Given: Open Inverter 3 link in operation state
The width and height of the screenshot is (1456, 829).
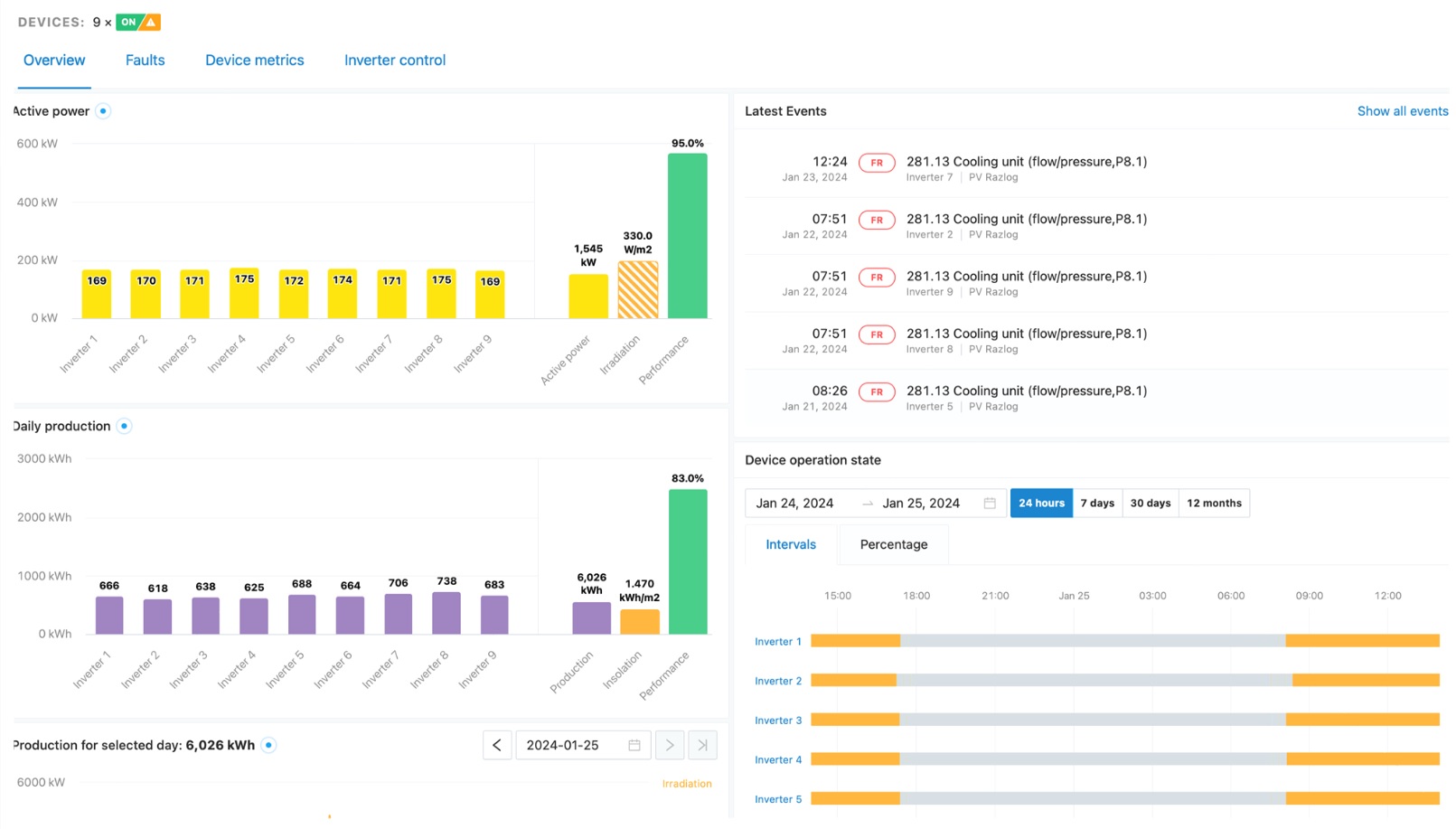Looking at the screenshot, I should click(778, 721).
